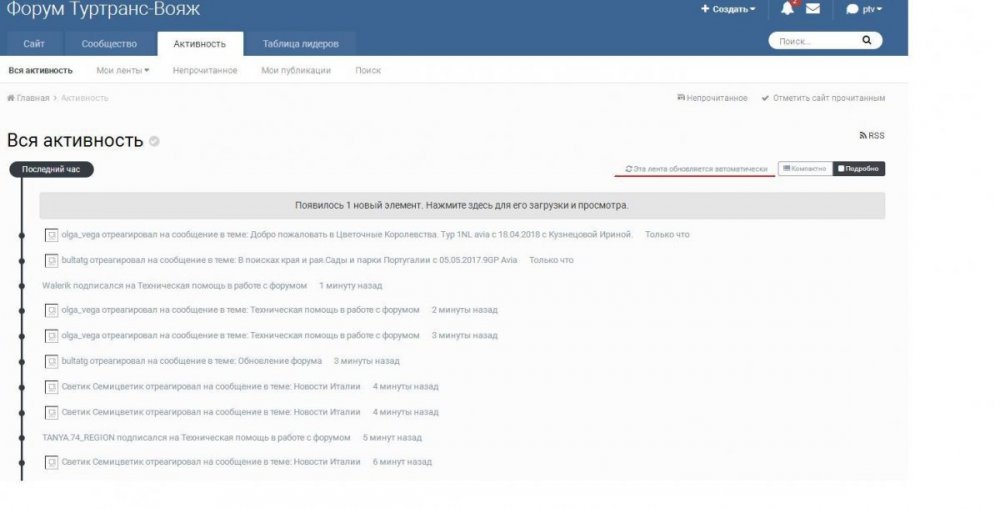The image size is (1000, 509).
Task: Open the Создать dropdown
Action: tap(728, 9)
